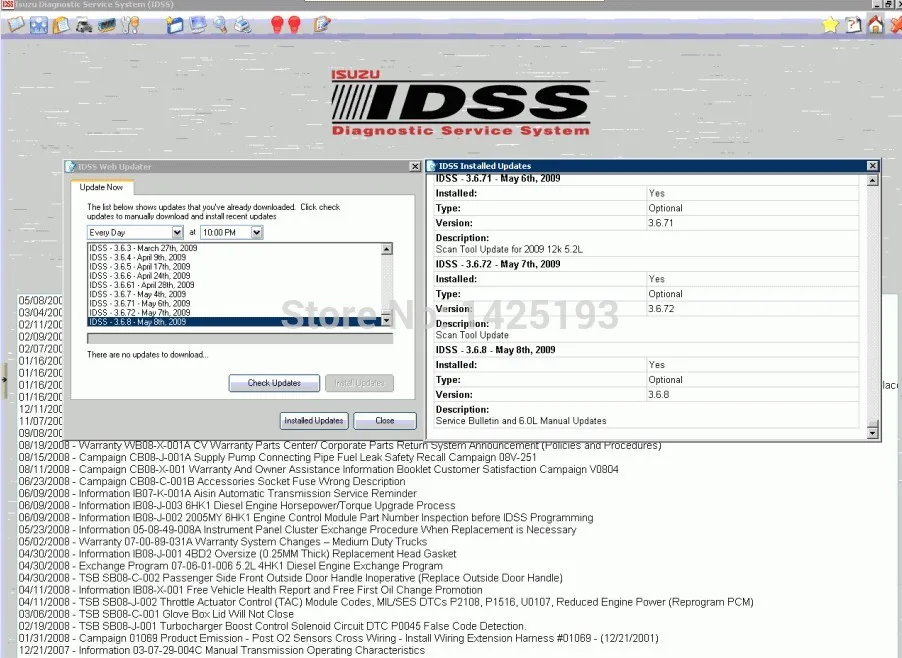This screenshot has height=658, width=902.
Task: Open 05/02/2008 Warranty System Changes bulletin
Action: coord(223,542)
